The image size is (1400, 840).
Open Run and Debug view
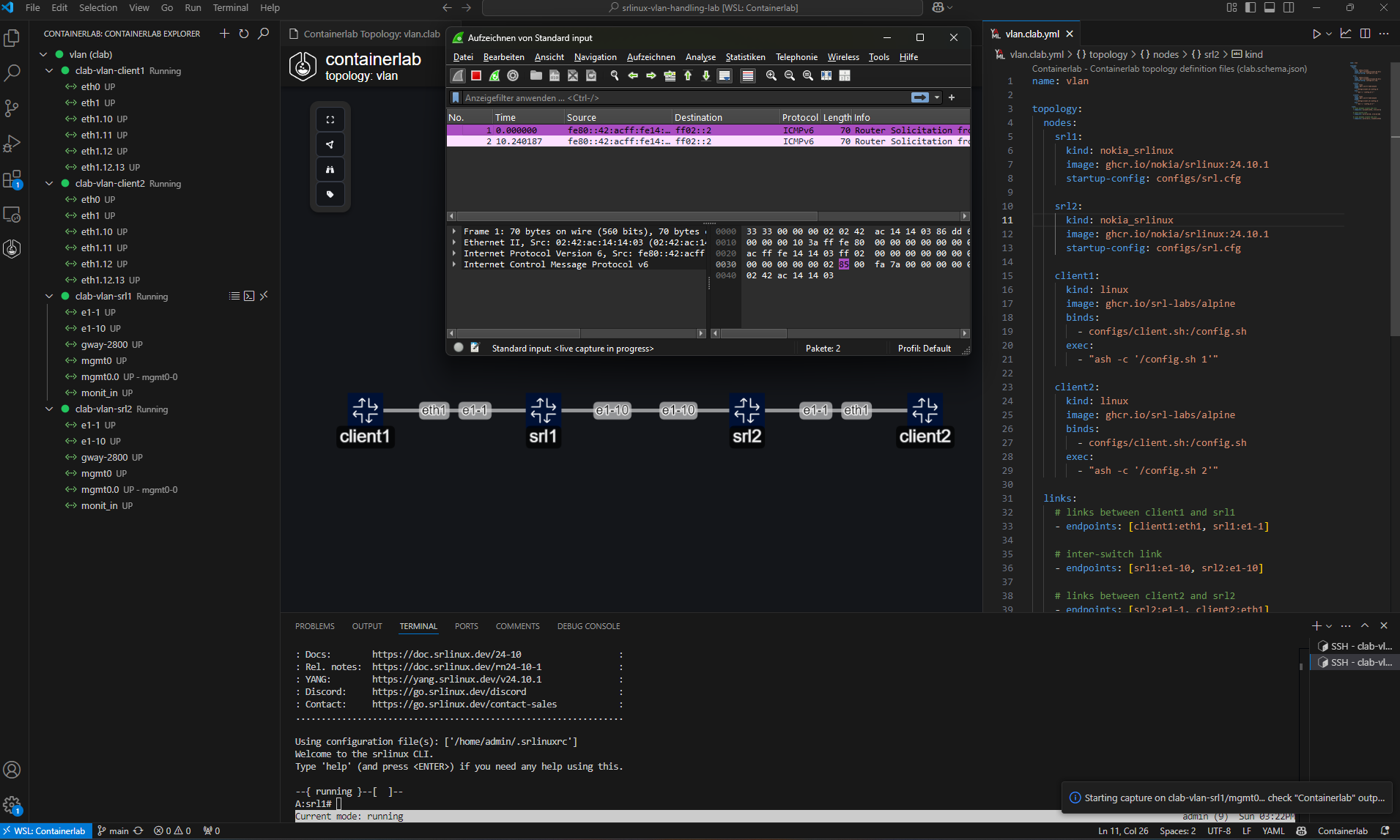(x=12, y=144)
